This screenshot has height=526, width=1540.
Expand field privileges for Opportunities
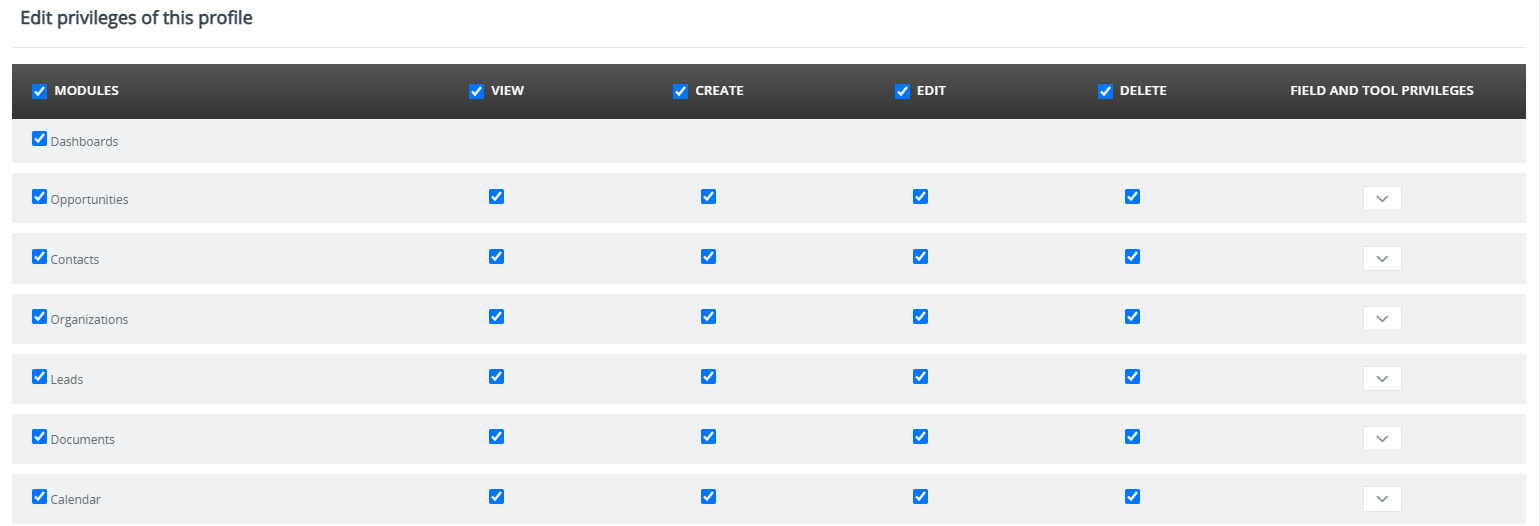(1382, 199)
